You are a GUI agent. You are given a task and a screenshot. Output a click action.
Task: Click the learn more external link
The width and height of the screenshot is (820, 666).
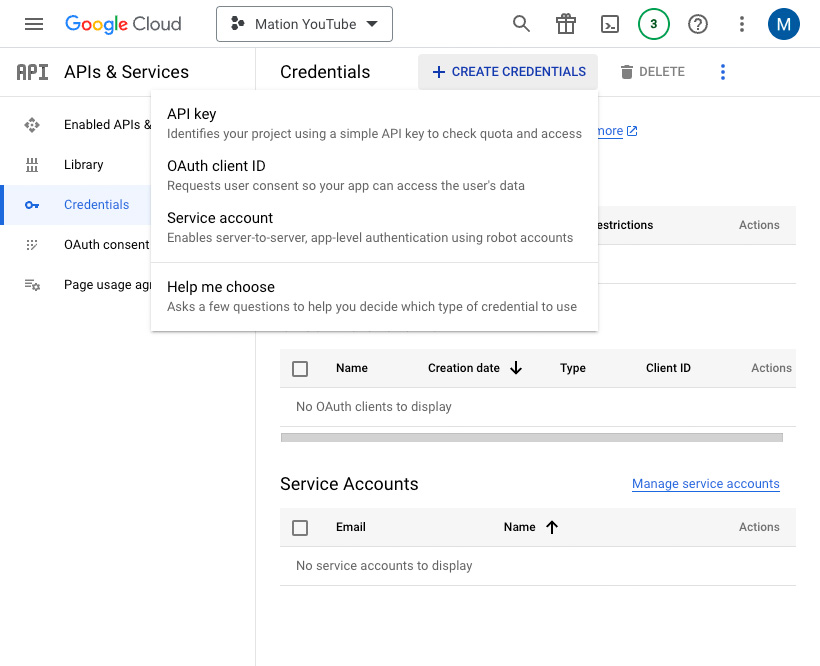tap(617, 131)
